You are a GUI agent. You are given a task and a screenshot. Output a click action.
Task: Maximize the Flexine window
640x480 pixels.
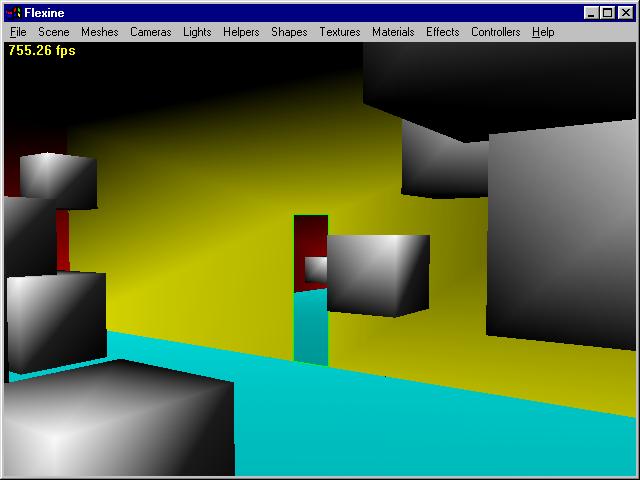pos(607,13)
